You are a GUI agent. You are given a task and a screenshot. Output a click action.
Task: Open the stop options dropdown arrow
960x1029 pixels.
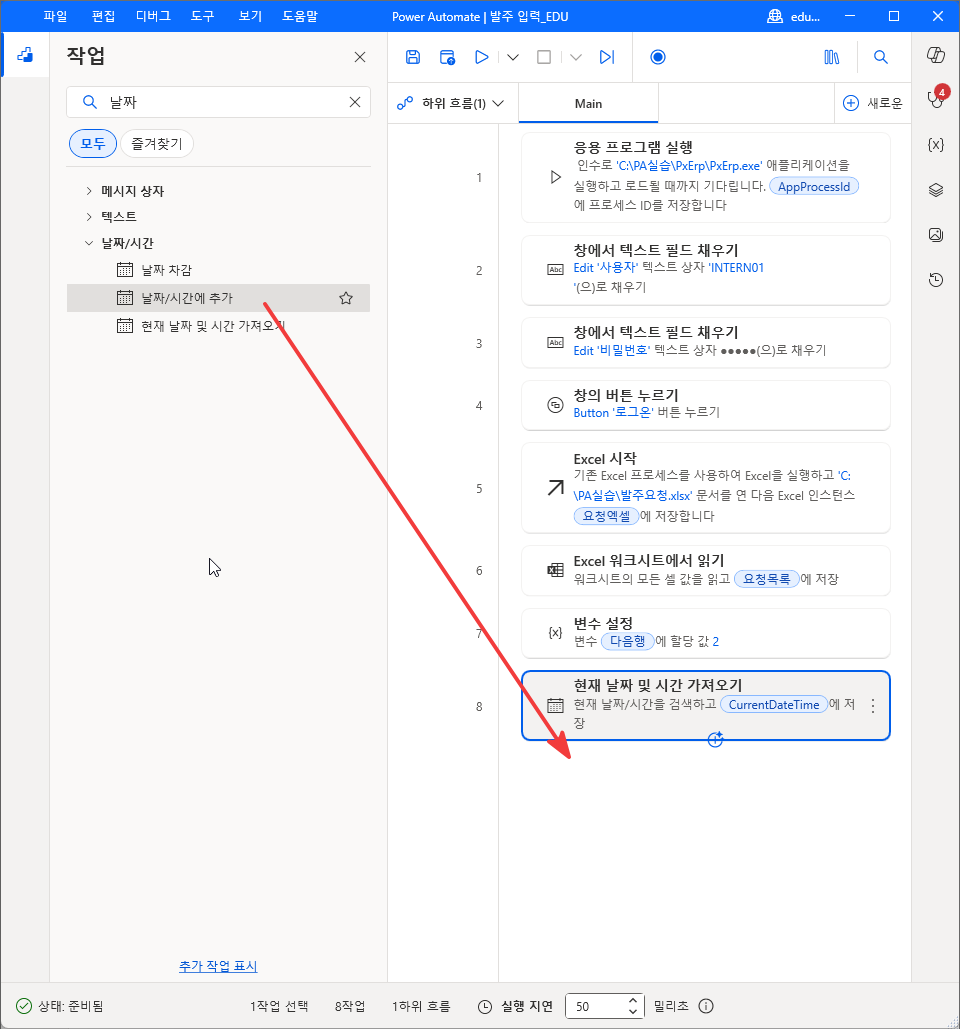coord(575,58)
